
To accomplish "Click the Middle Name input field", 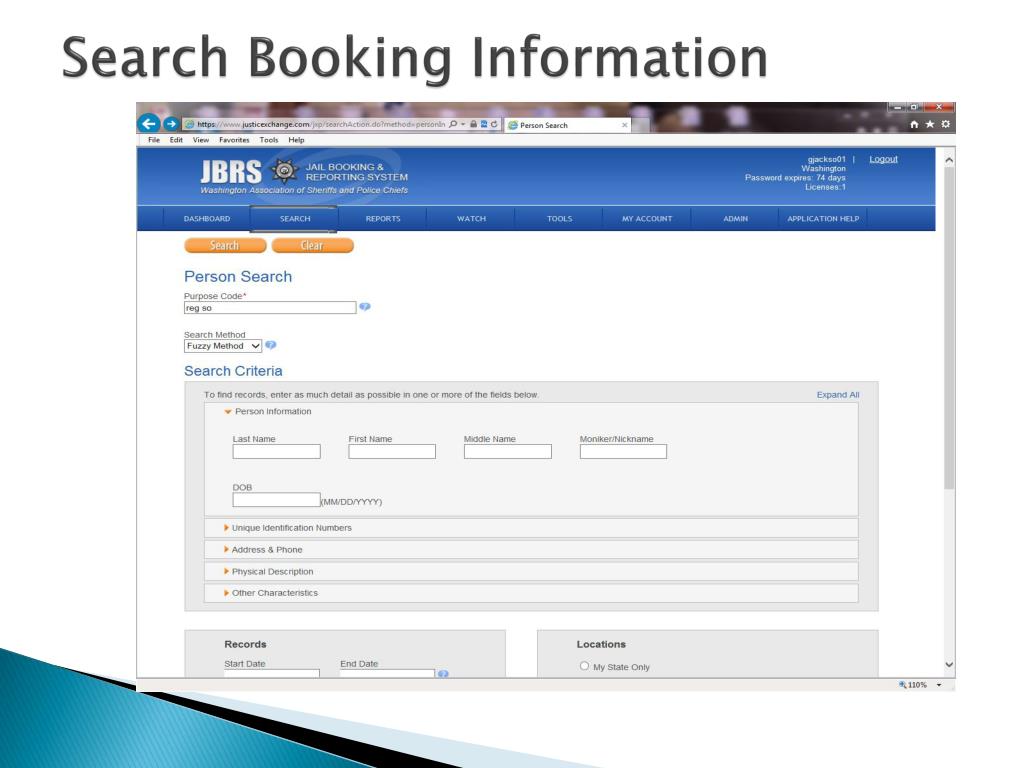I will 507,451.
